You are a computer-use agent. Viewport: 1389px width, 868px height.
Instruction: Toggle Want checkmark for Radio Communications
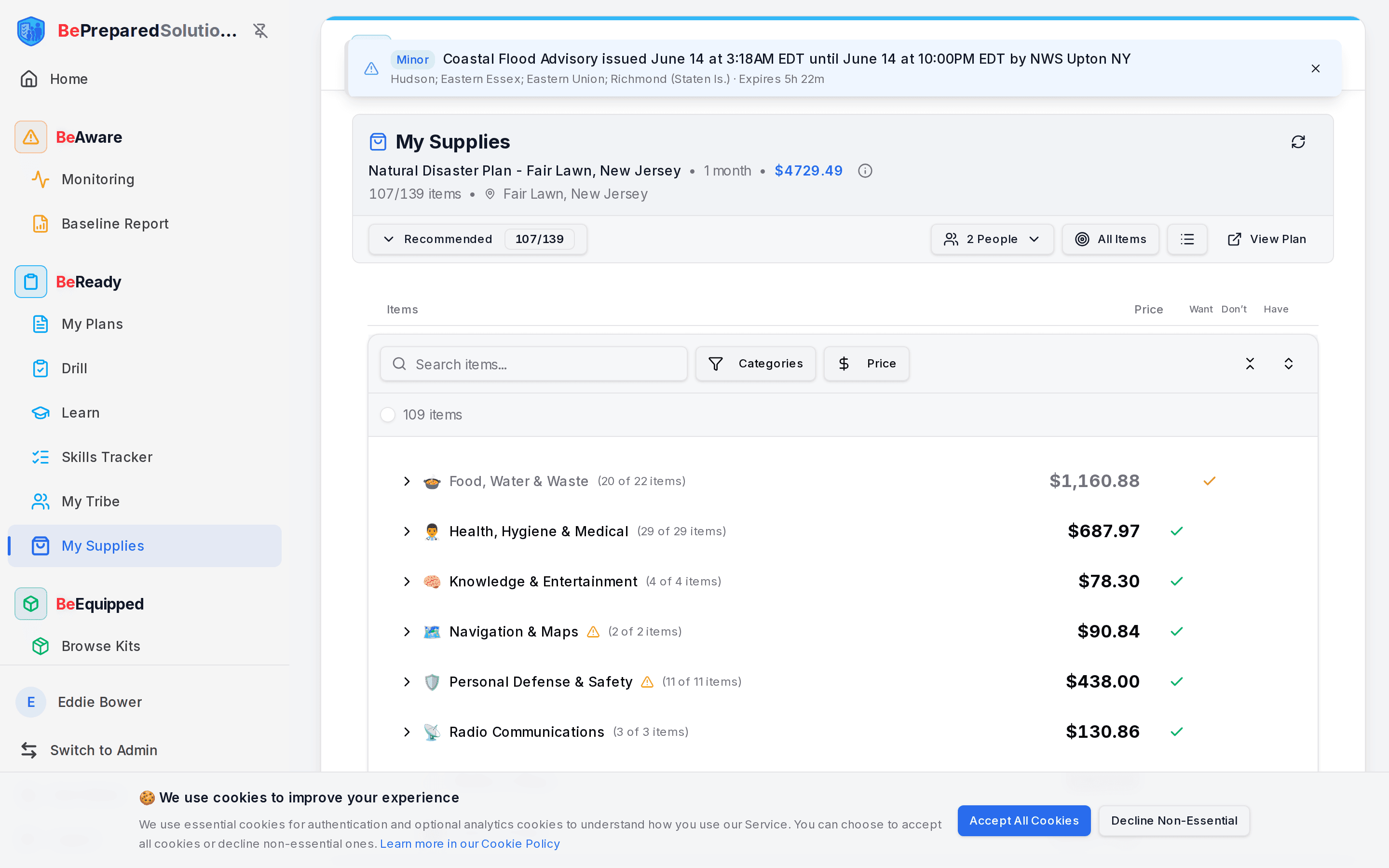point(1177,732)
